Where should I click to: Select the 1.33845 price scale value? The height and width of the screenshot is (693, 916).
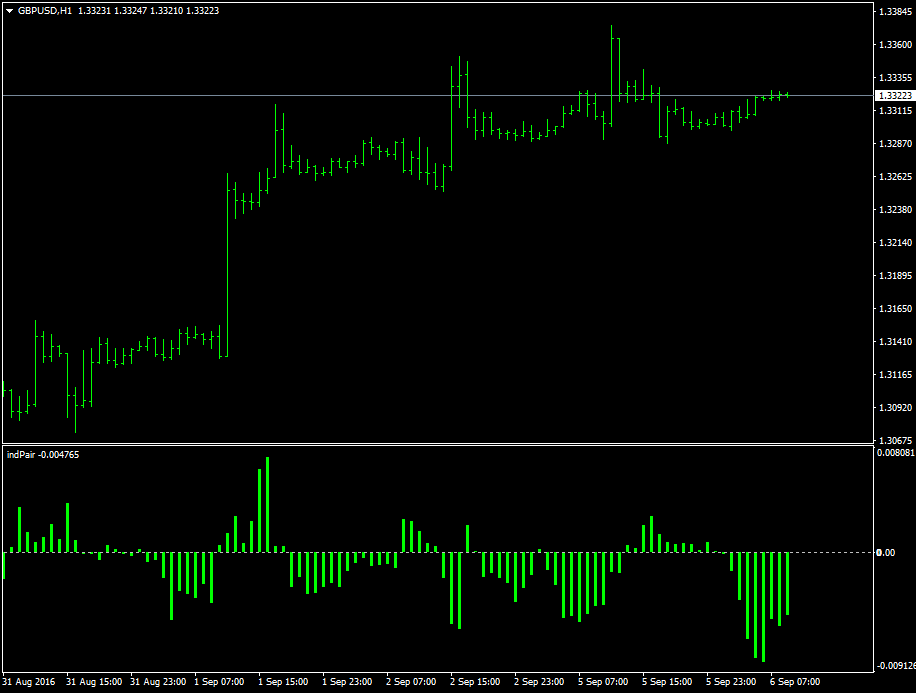(x=895, y=12)
